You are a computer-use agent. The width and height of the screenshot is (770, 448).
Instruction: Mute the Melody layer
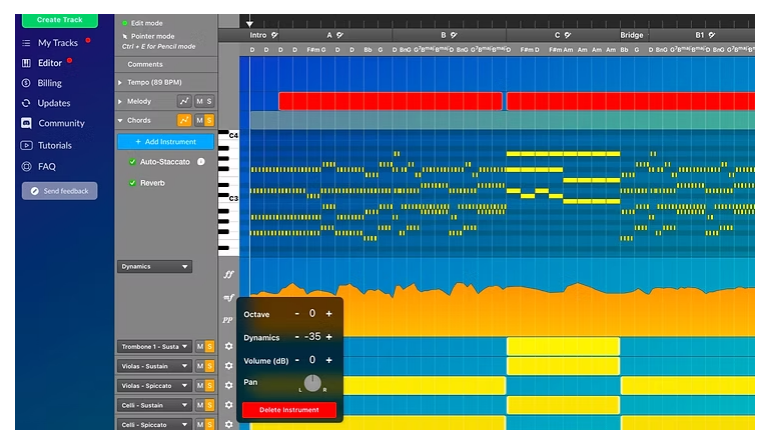click(x=199, y=101)
